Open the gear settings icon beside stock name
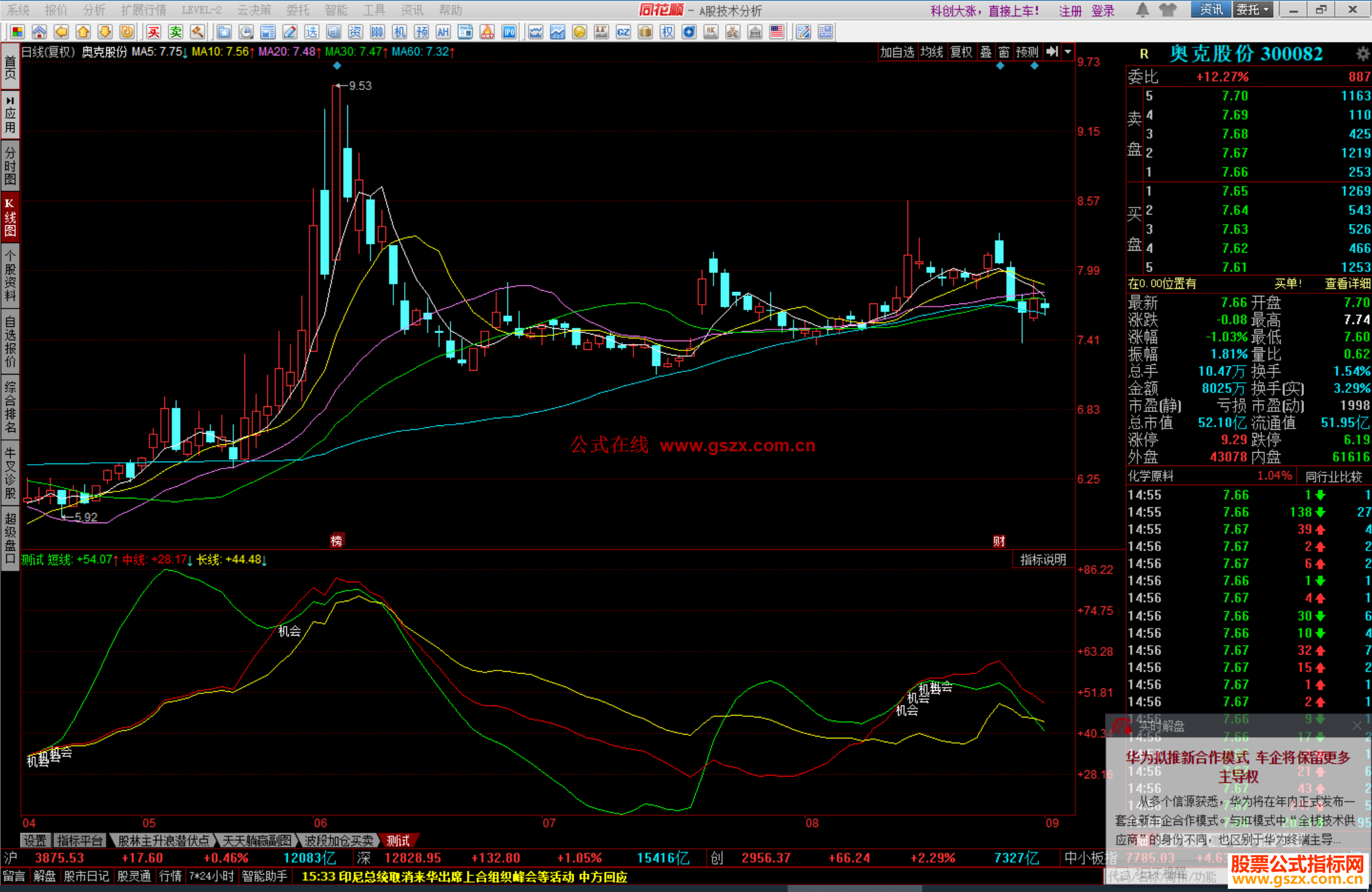This screenshot has width=1372, height=892. tap(1362, 53)
